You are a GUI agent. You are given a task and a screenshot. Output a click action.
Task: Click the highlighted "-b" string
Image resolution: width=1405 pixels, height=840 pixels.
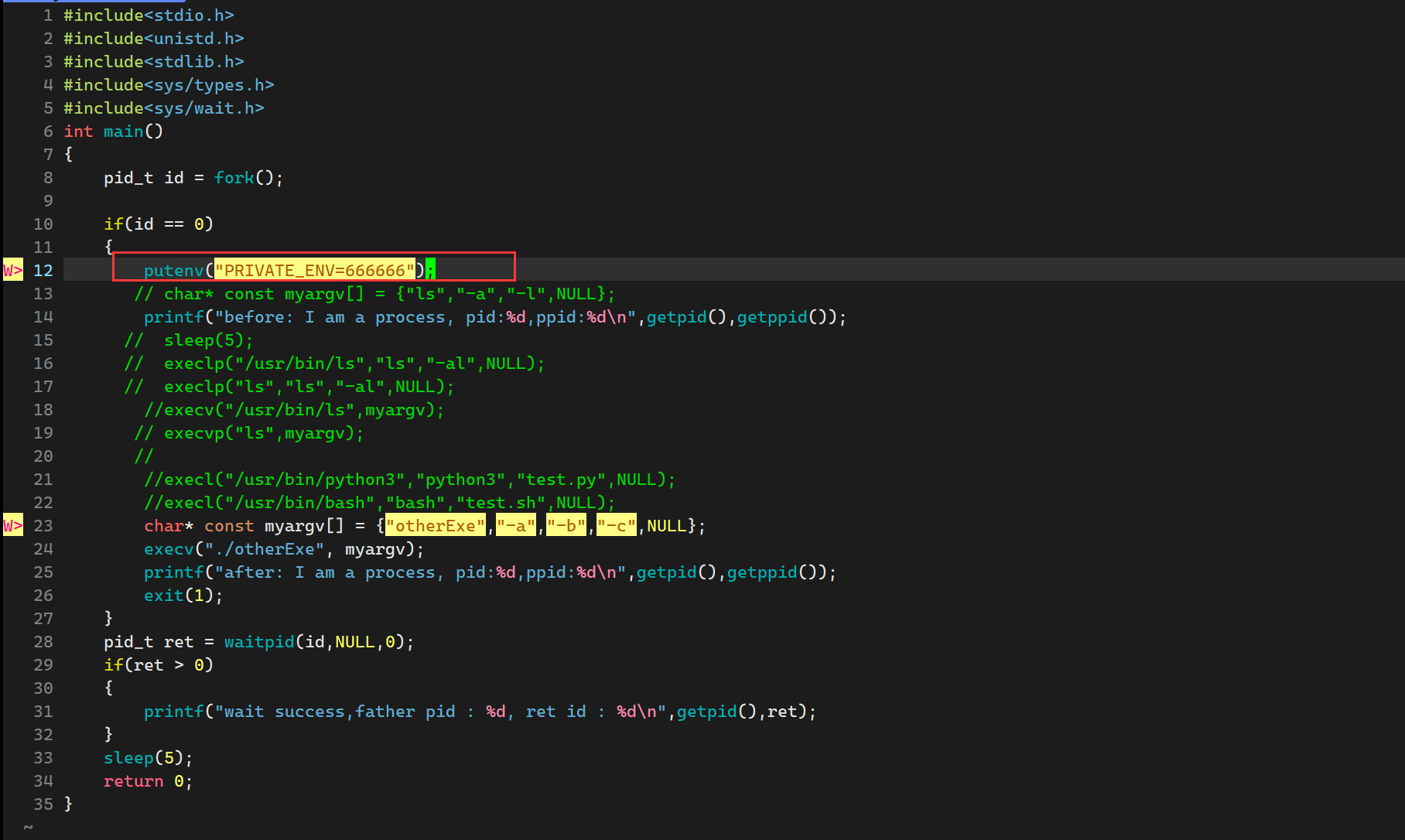(x=566, y=525)
